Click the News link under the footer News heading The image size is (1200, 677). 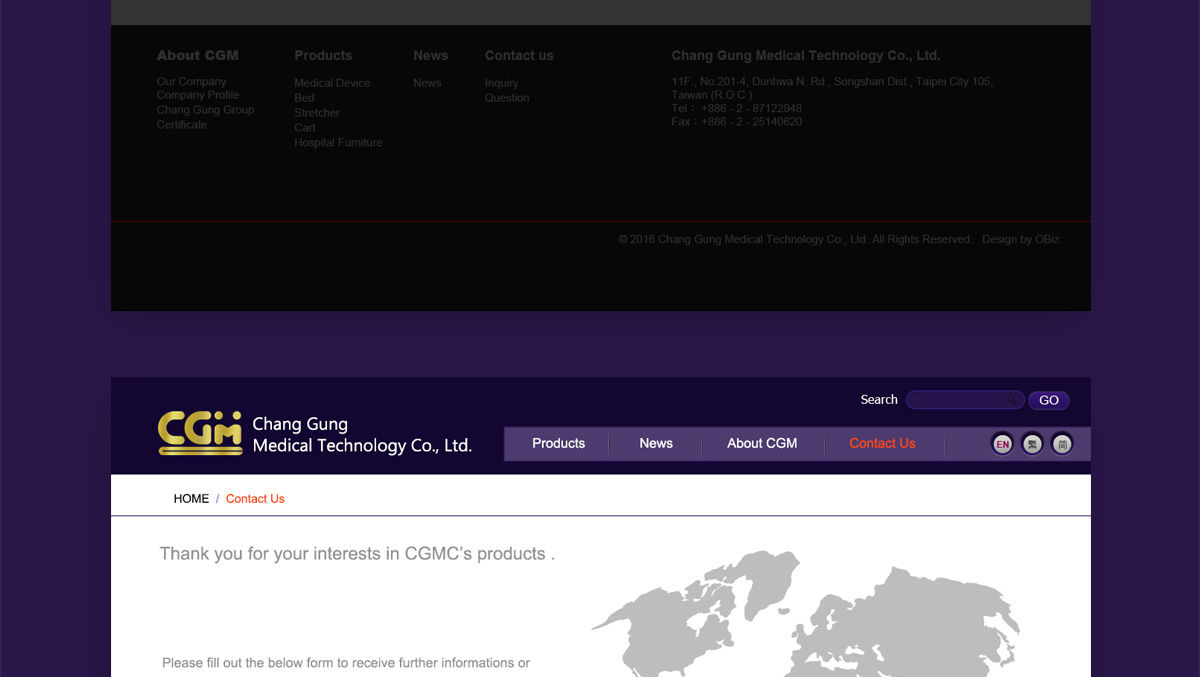[x=427, y=83]
